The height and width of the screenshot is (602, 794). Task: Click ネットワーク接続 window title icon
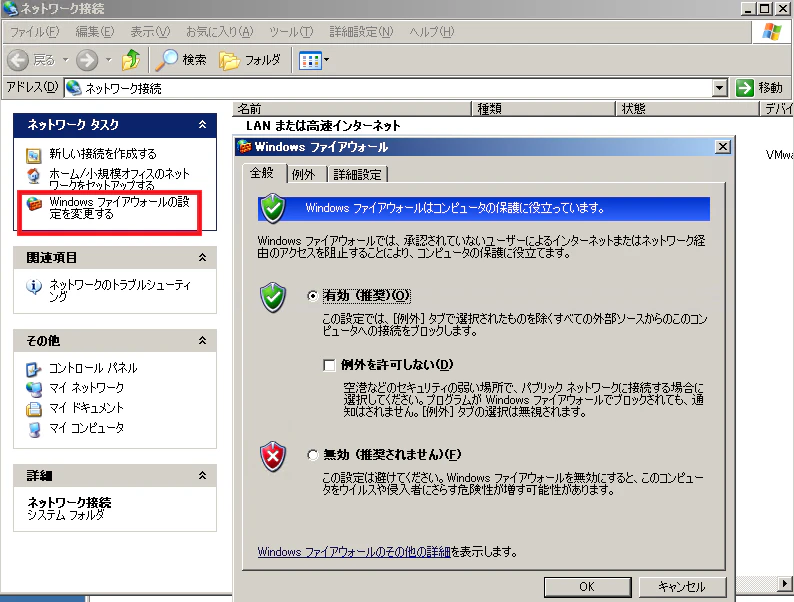(10, 9)
